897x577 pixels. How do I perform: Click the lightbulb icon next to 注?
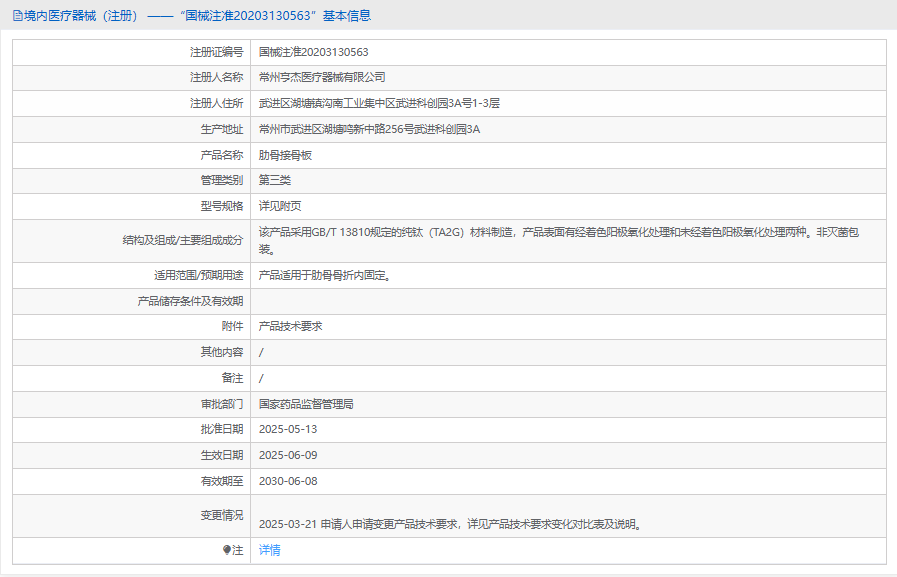pos(227,550)
